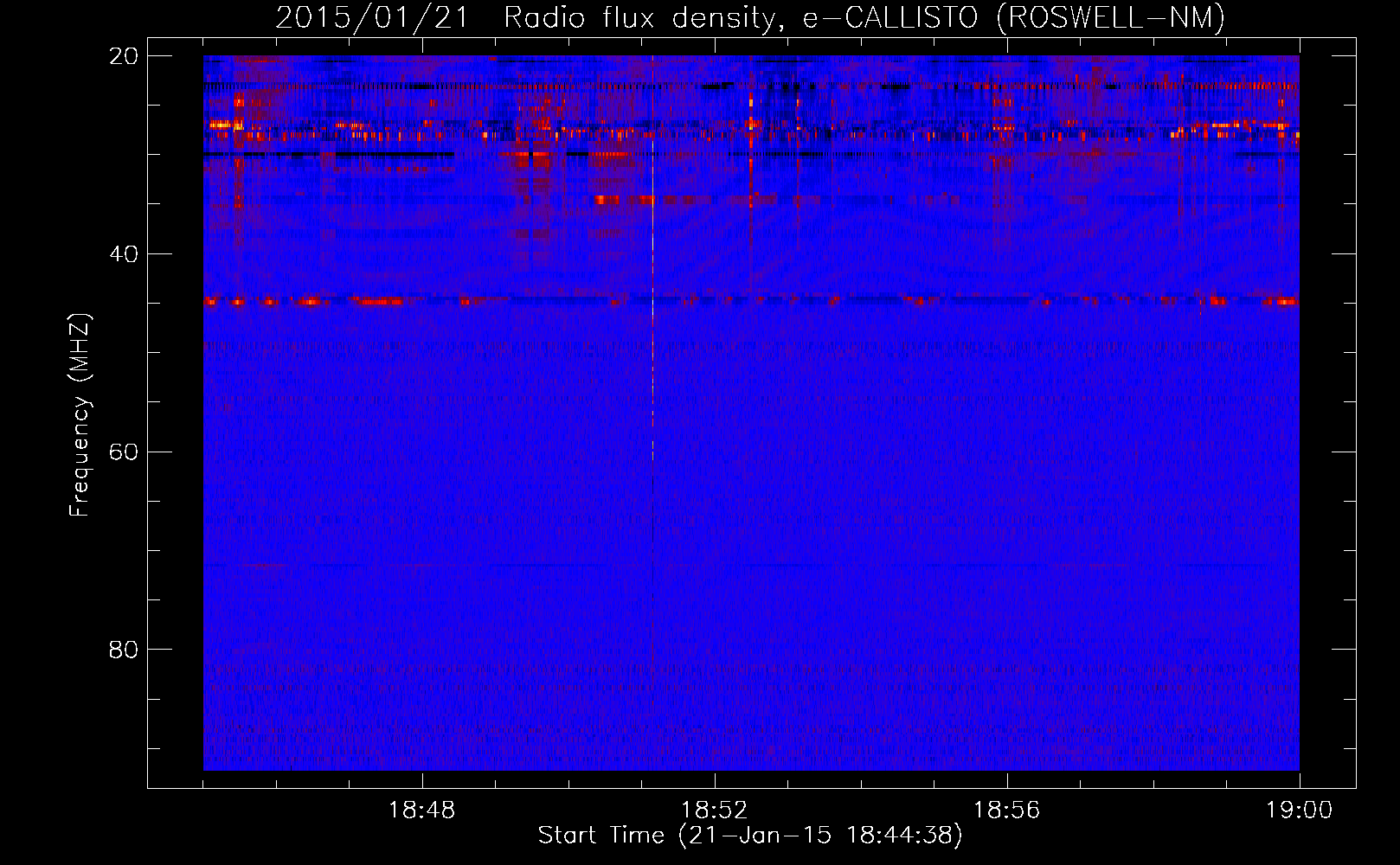Image resolution: width=1400 pixels, height=865 pixels.
Task: Select the 18:48 time axis label
Action: pyautogui.click(x=422, y=811)
